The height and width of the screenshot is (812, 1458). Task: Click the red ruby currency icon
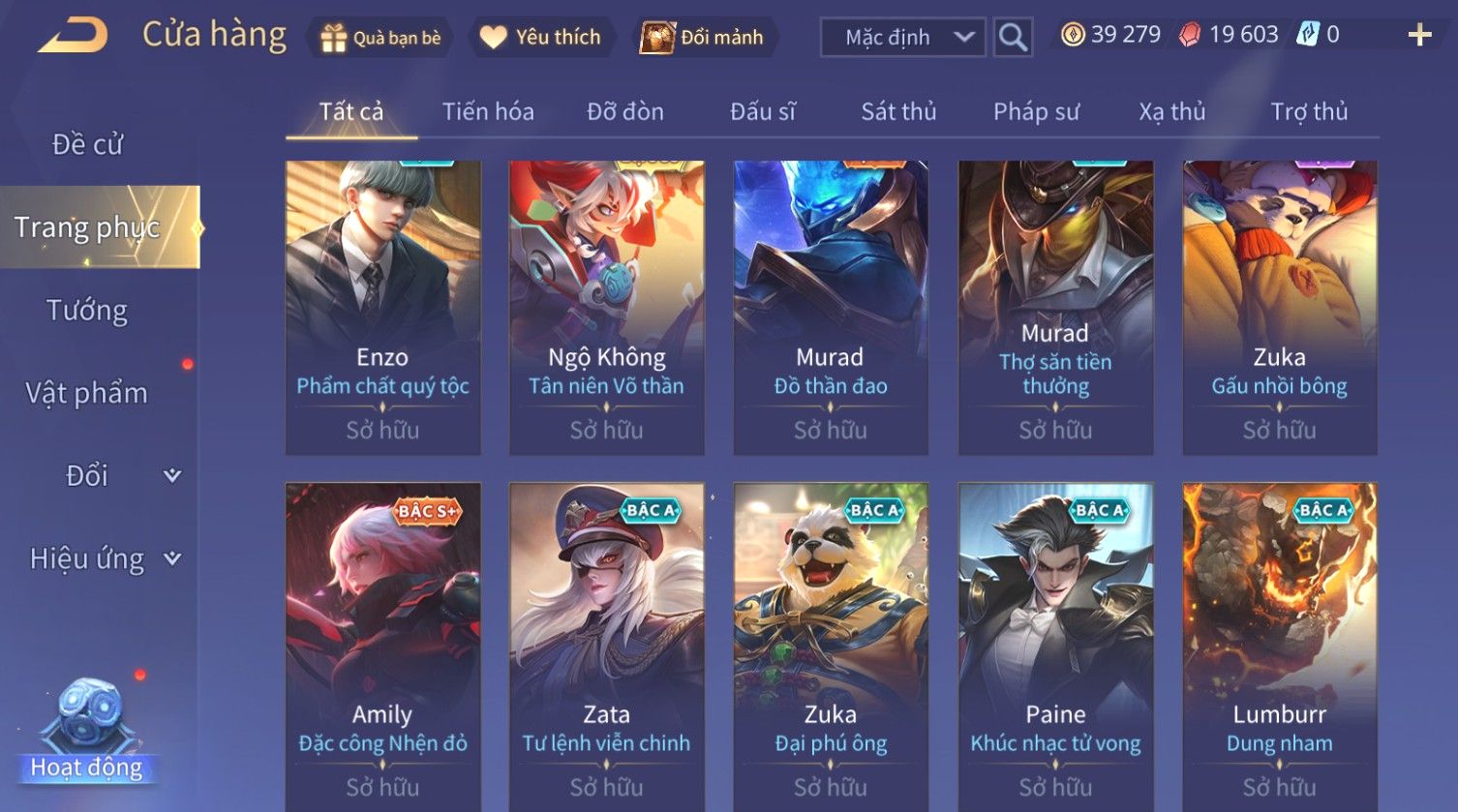[1190, 36]
